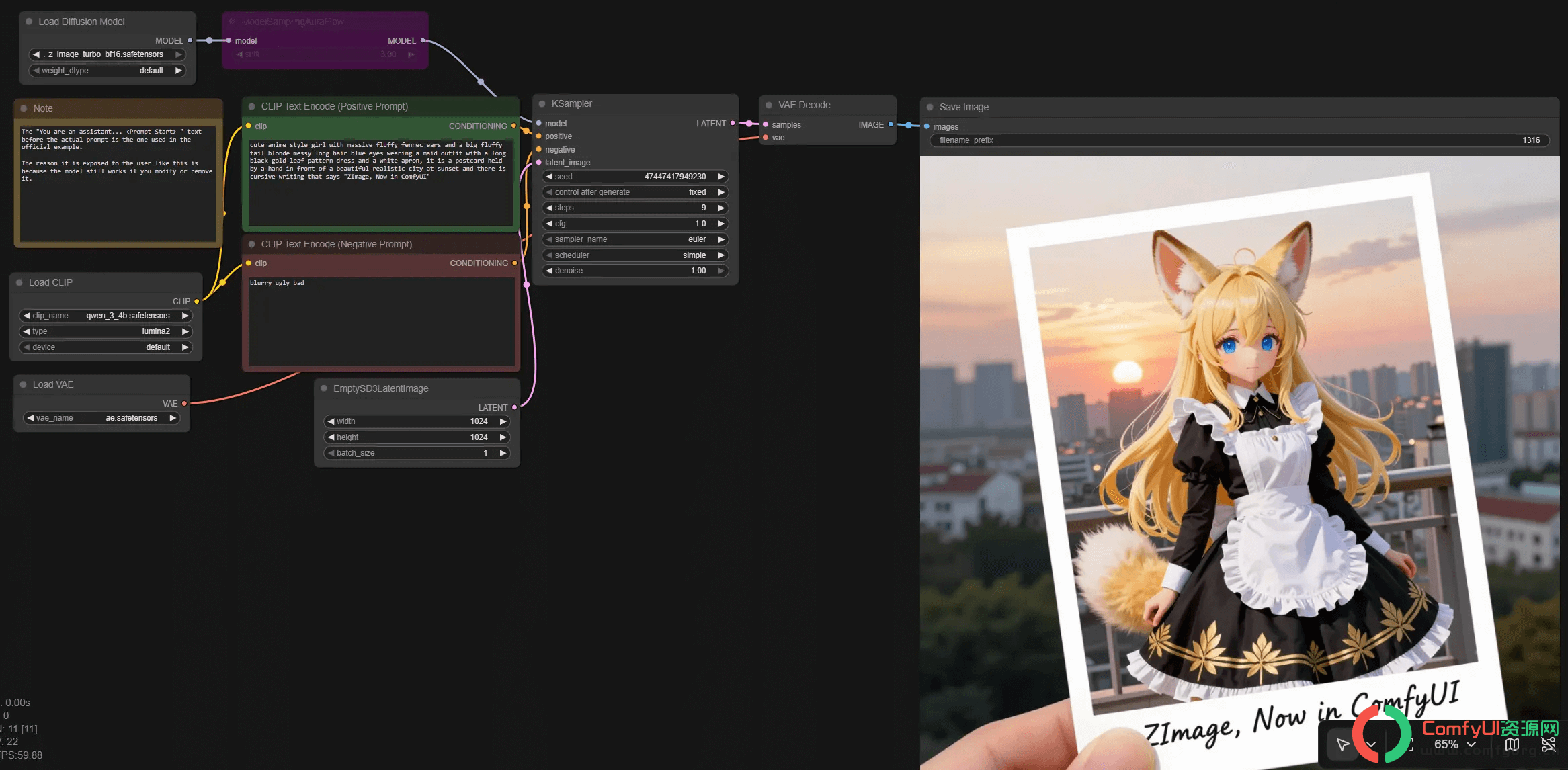Activate the select mode cursor tool

tap(1342, 744)
